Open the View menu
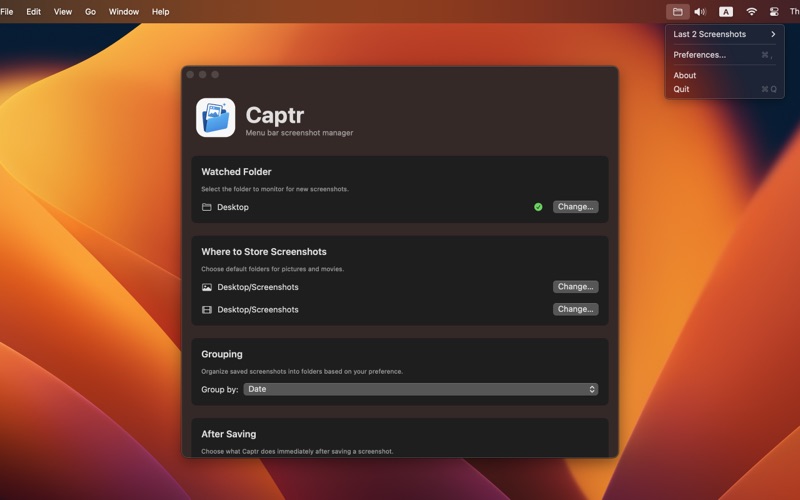800x500 pixels. coord(63,12)
